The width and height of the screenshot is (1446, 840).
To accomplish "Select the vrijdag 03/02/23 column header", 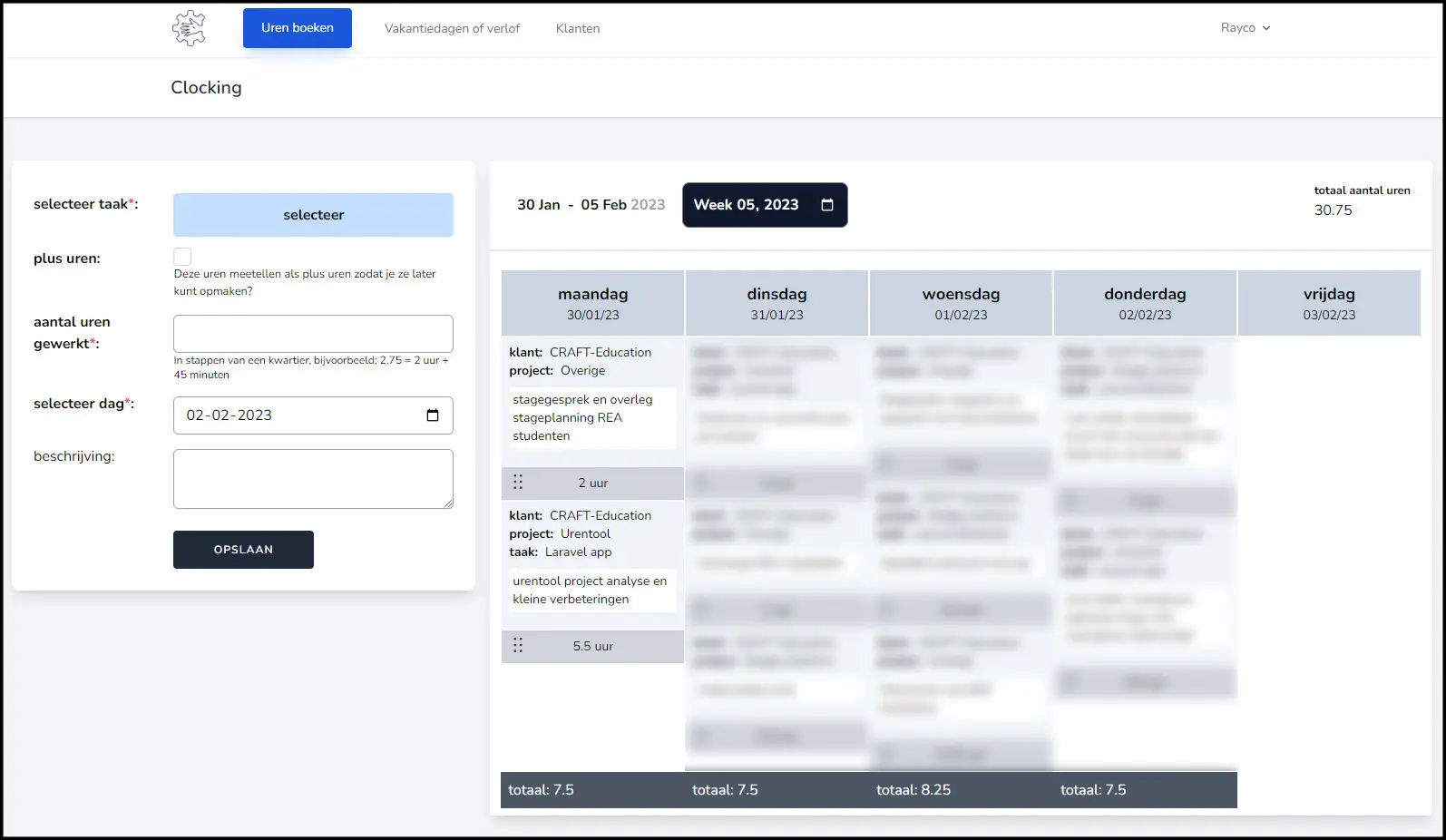I will point(1329,303).
